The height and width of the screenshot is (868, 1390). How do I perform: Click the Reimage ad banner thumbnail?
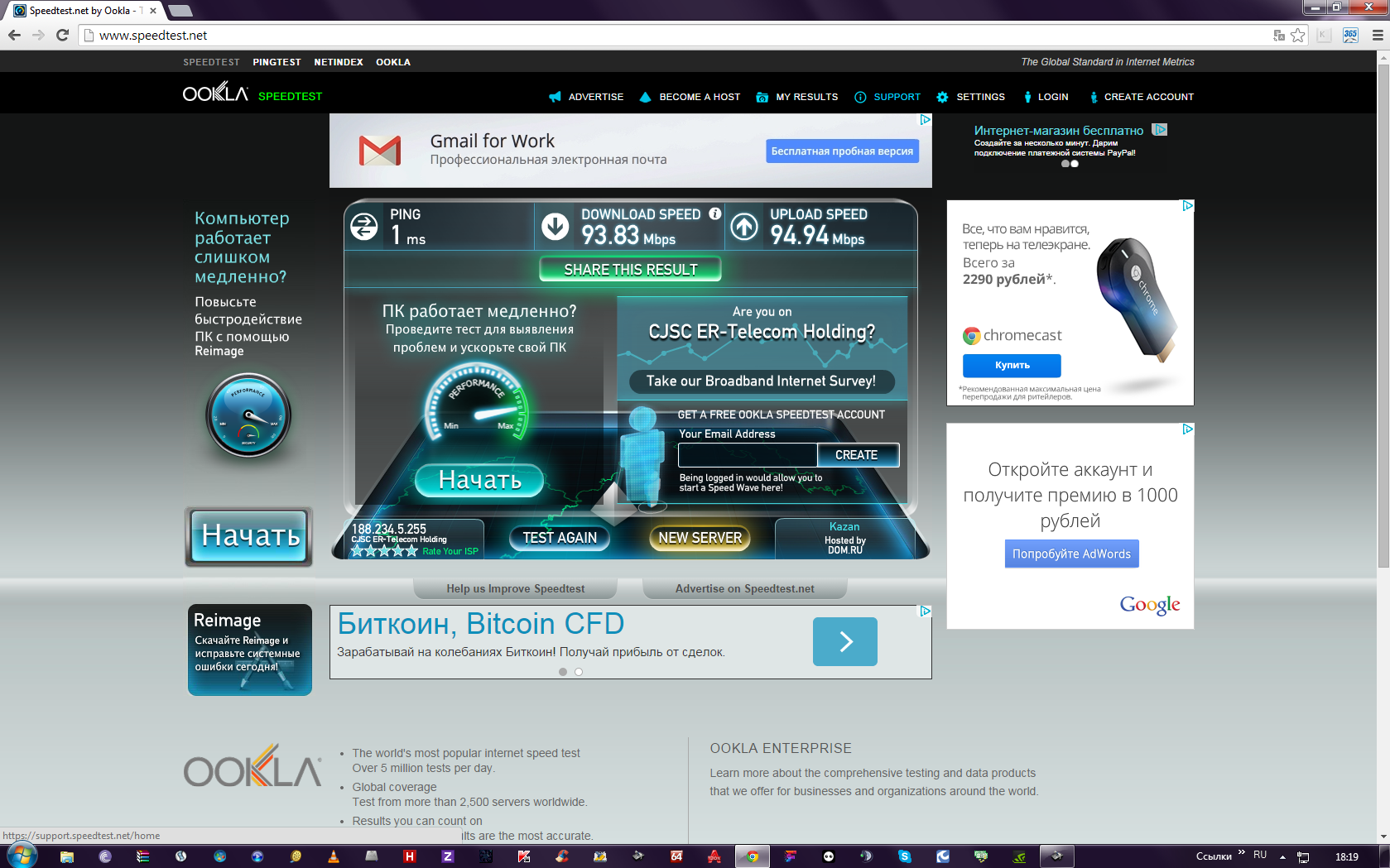[x=249, y=650]
